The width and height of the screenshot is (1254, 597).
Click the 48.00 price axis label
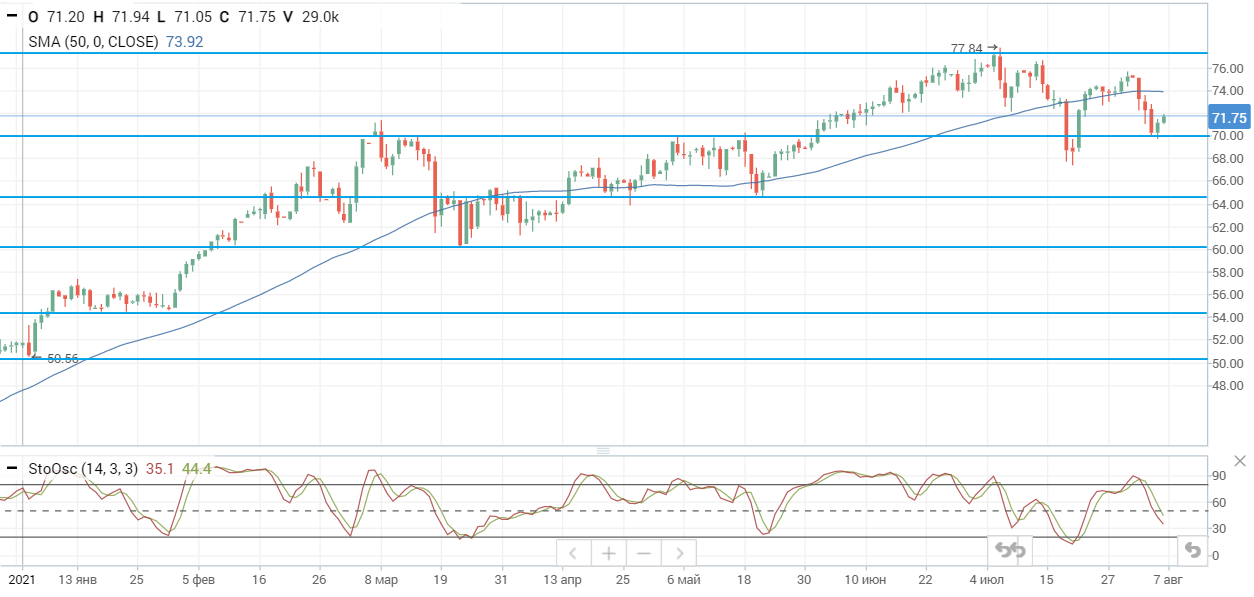point(1227,386)
